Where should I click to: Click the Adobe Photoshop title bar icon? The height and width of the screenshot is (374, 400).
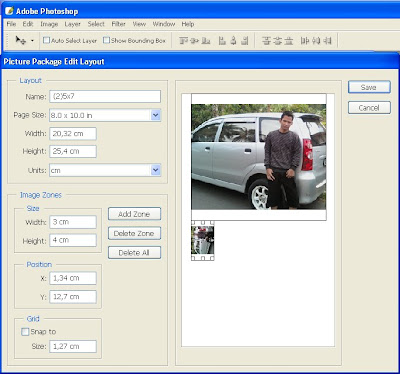9,11
